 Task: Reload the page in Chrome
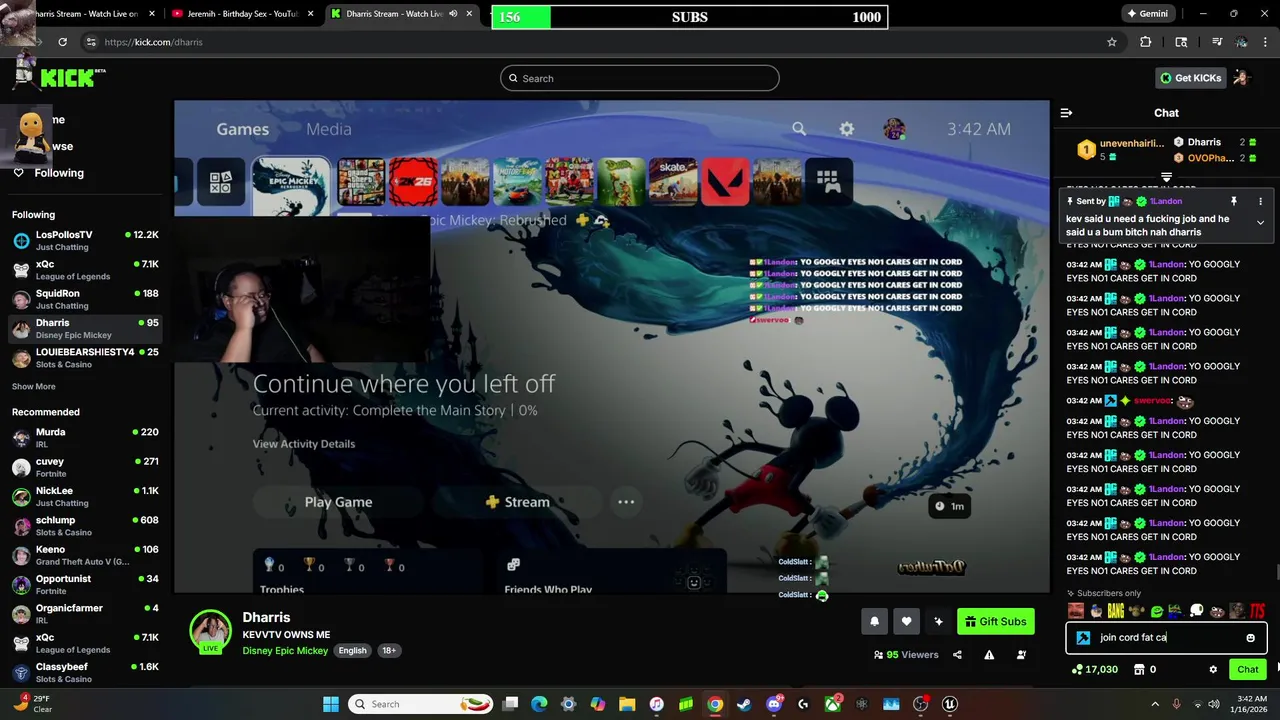click(x=62, y=42)
